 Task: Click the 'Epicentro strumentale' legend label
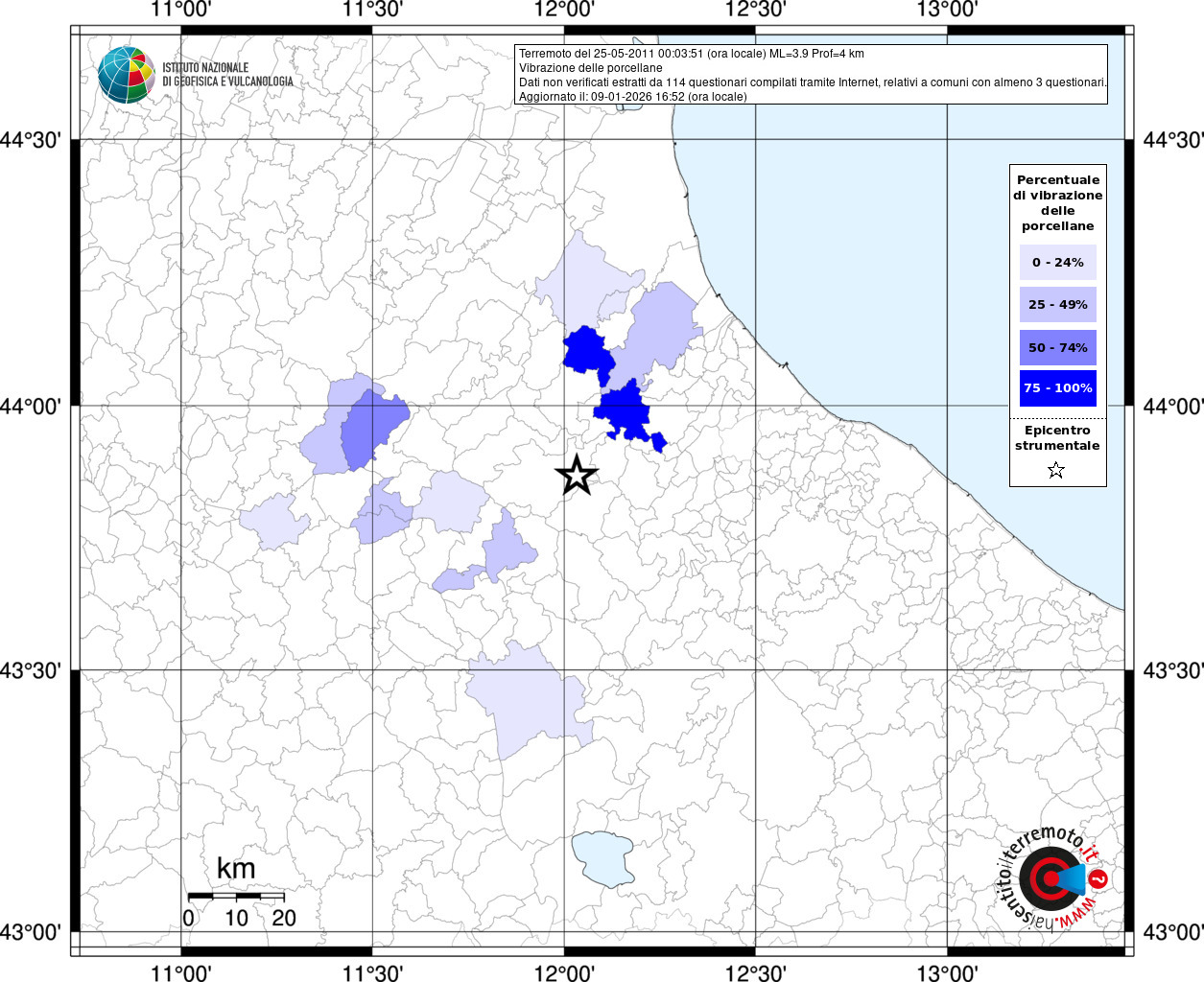click(x=1057, y=438)
